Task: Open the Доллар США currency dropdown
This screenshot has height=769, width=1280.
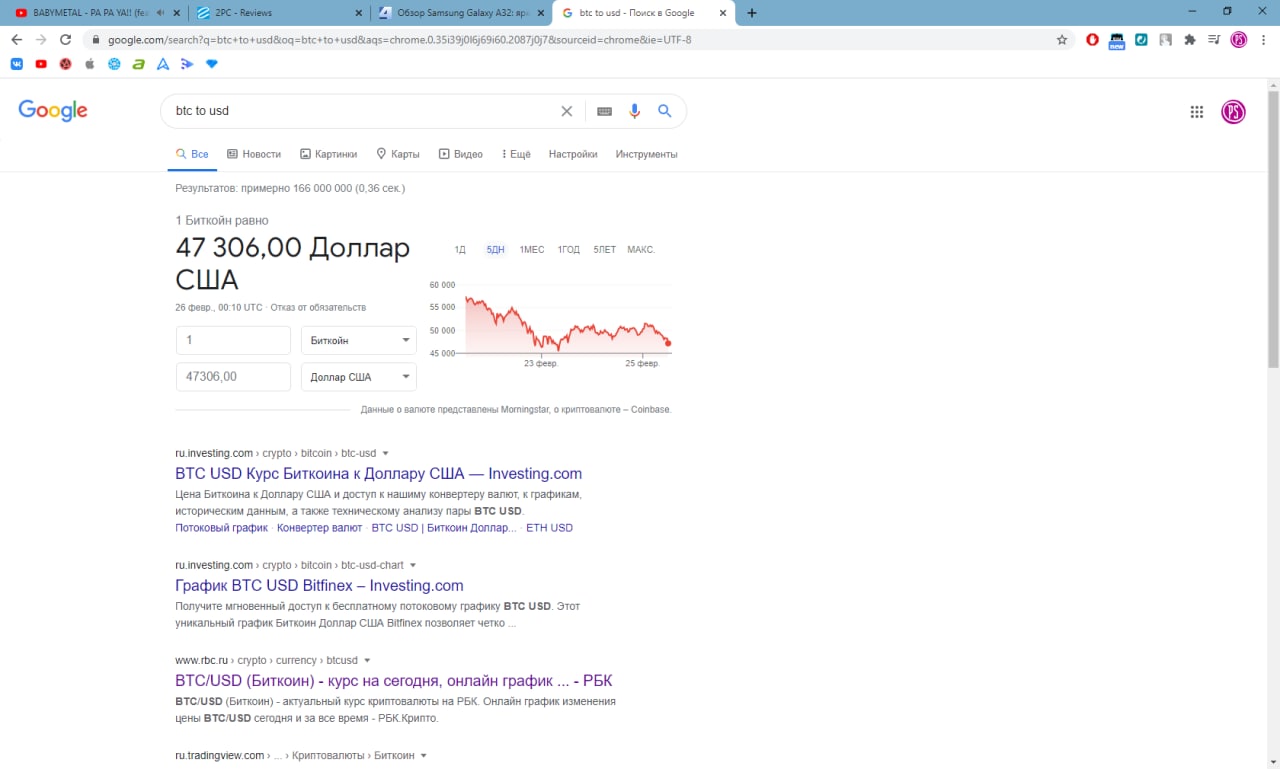Action: pyautogui.click(x=359, y=377)
